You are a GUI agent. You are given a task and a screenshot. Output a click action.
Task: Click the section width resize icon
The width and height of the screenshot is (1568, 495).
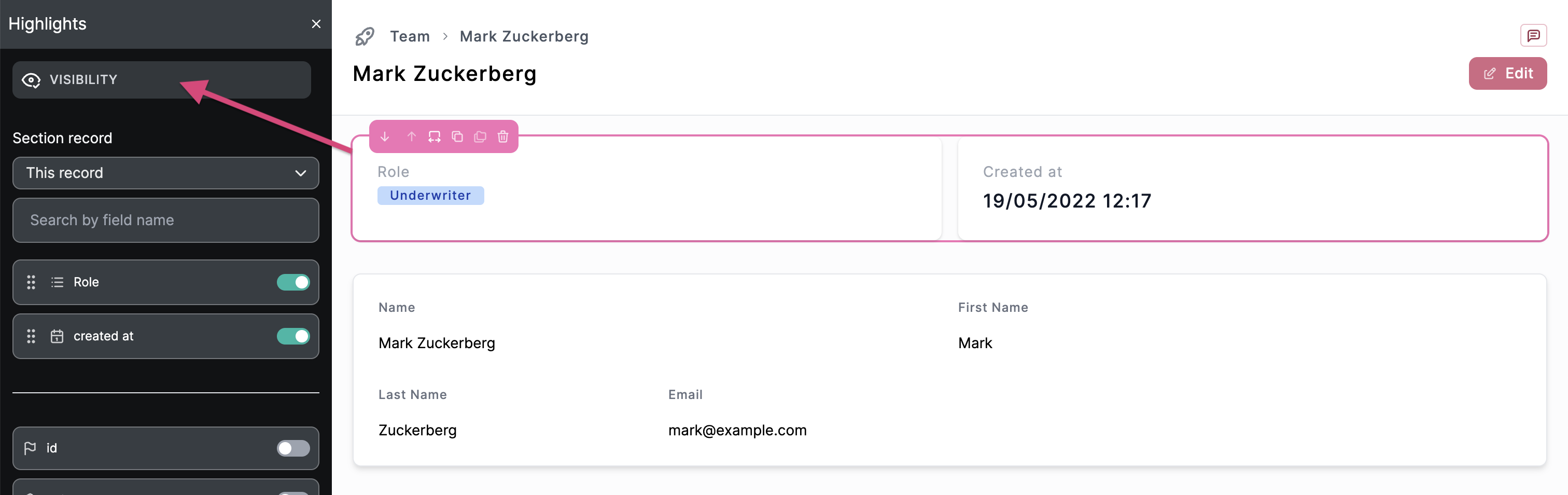click(x=434, y=136)
